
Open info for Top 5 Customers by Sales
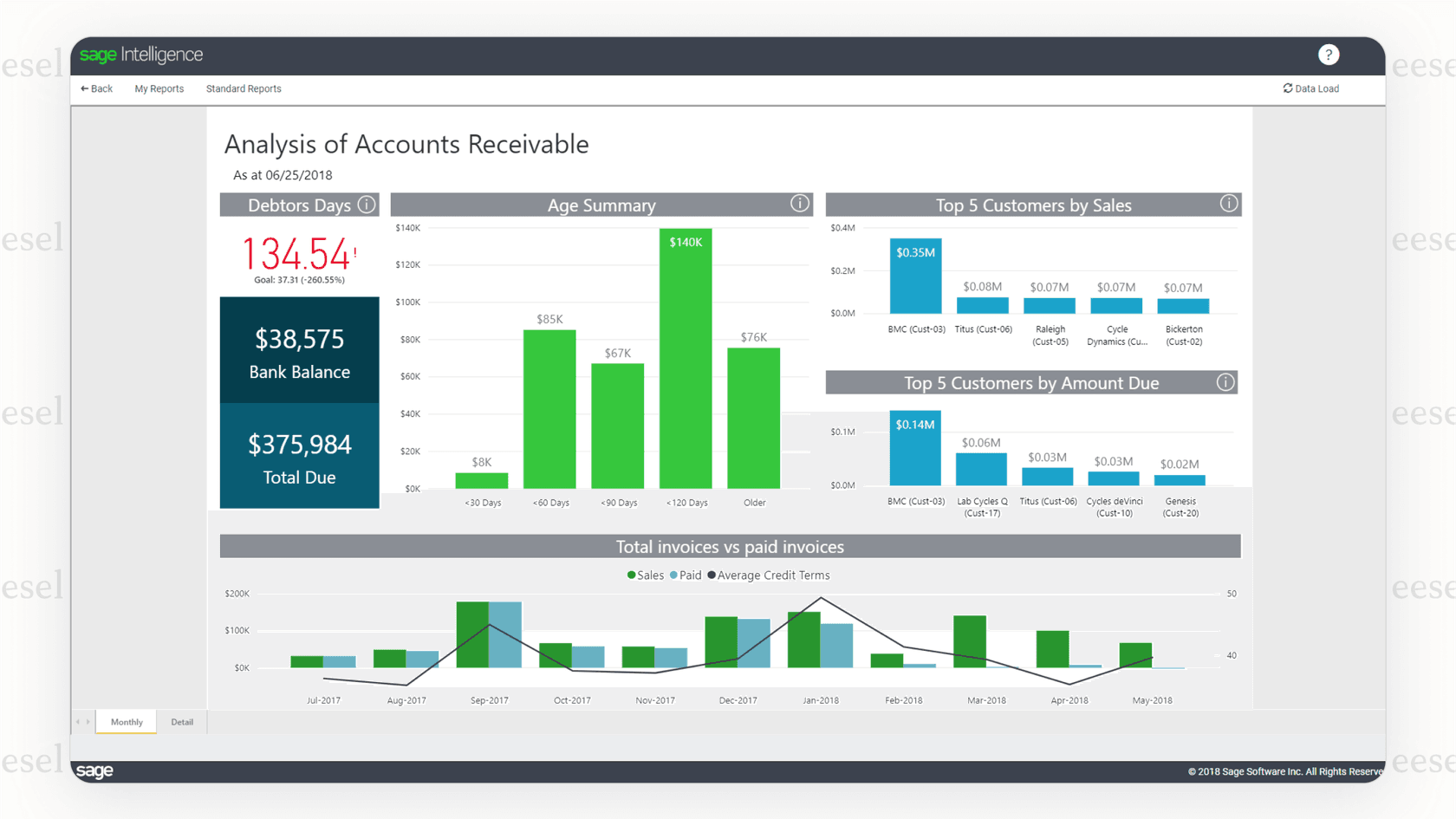click(x=1229, y=204)
